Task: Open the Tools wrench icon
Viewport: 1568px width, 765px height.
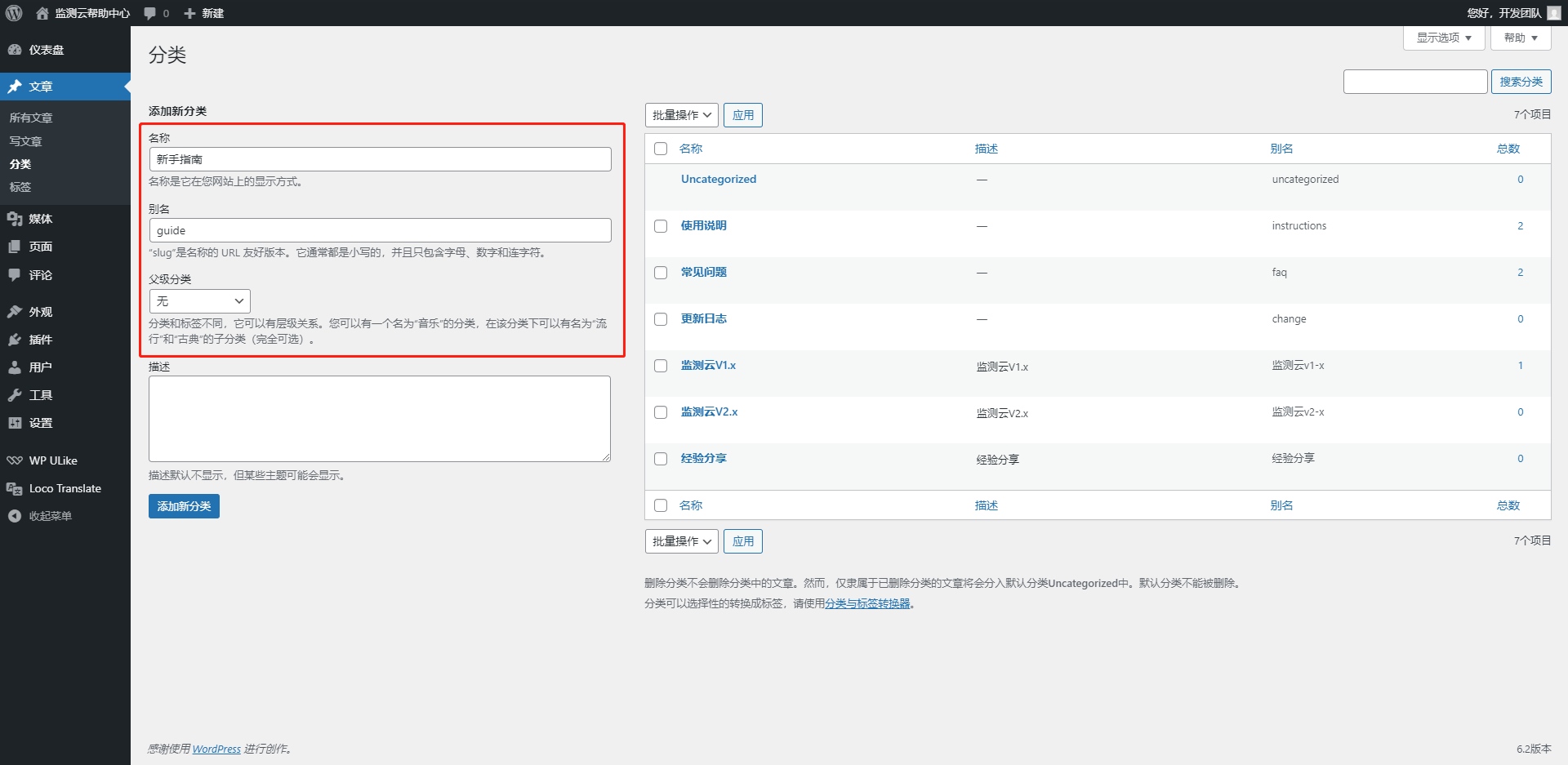Action: click(15, 395)
